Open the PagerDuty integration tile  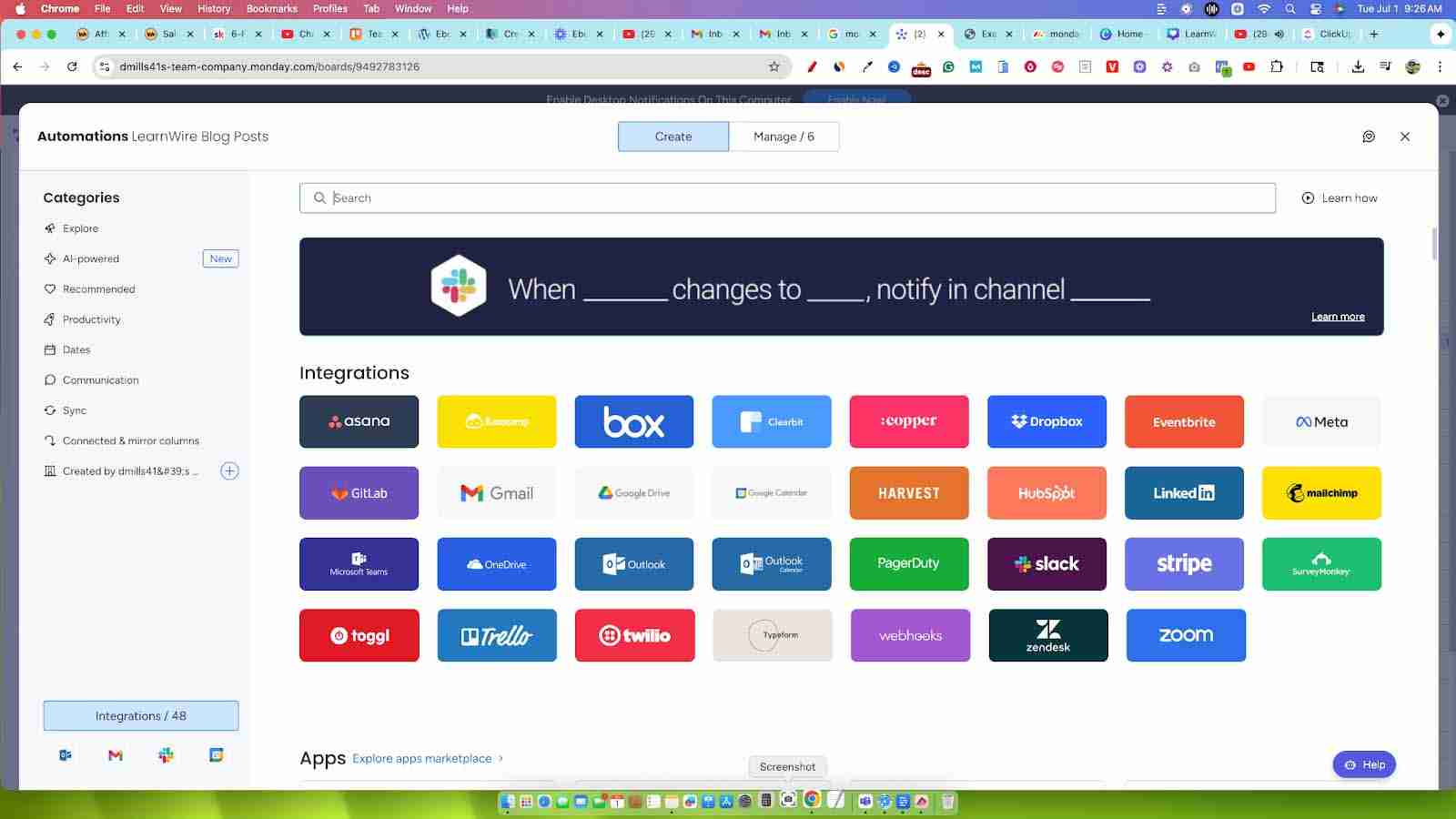coord(909,563)
